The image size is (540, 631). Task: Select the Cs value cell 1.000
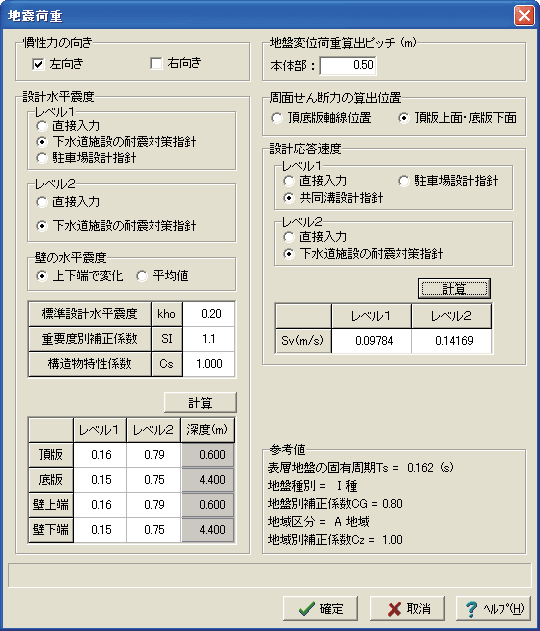tap(208, 364)
